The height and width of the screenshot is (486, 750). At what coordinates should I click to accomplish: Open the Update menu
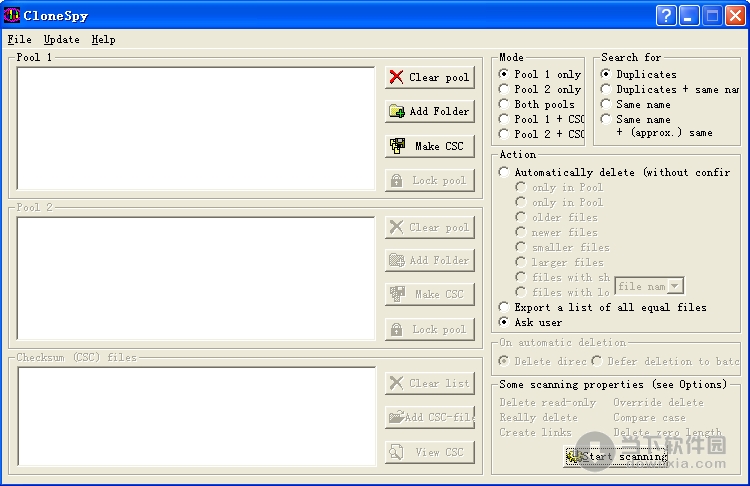pyautogui.click(x=62, y=40)
